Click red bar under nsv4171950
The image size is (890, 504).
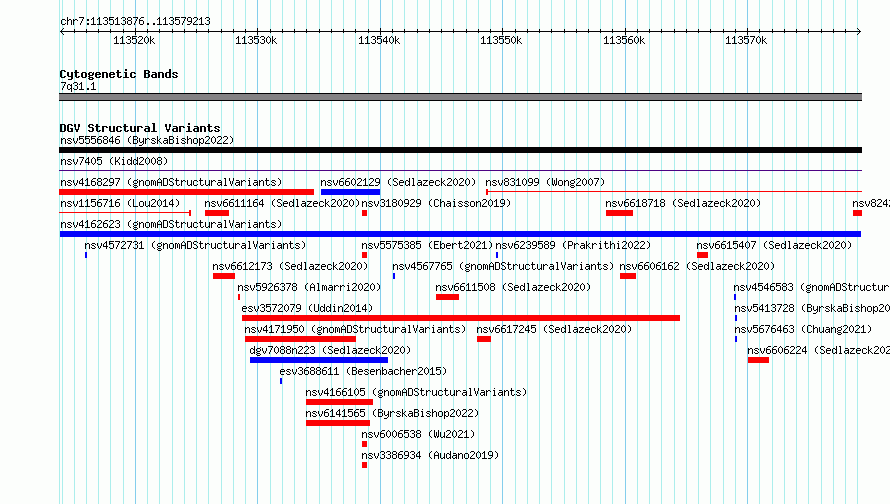[x=300, y=339]
